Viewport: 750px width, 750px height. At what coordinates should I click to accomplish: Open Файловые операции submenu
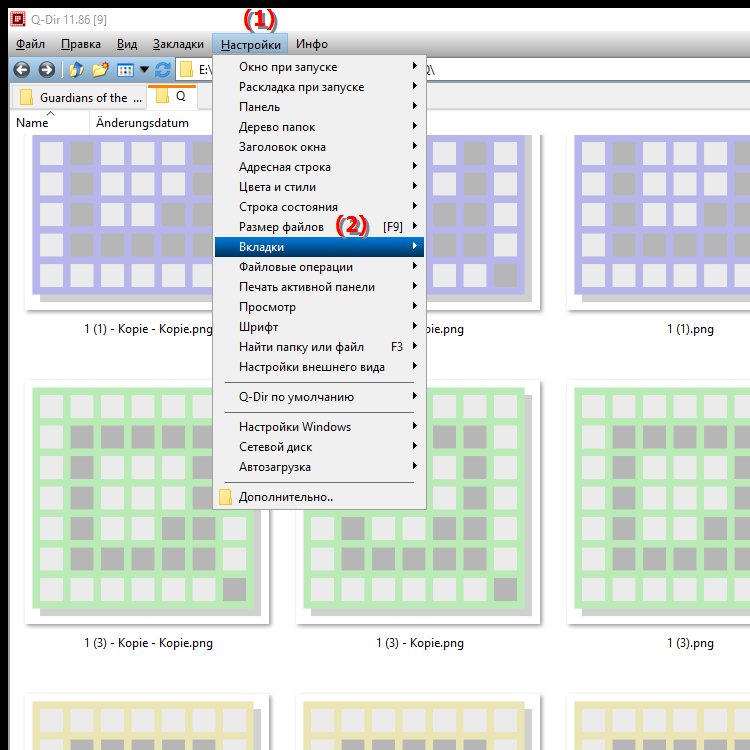[x=319, y=267]
